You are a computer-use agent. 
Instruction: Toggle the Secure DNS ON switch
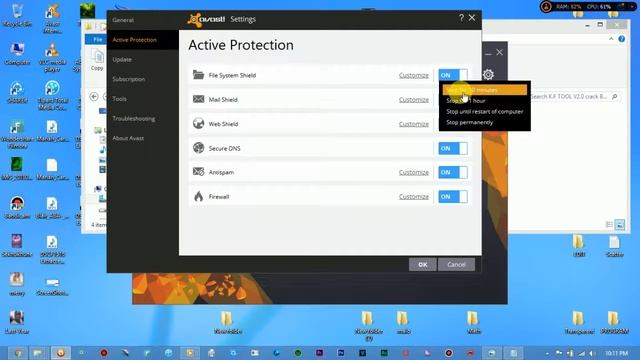point(453,148)
